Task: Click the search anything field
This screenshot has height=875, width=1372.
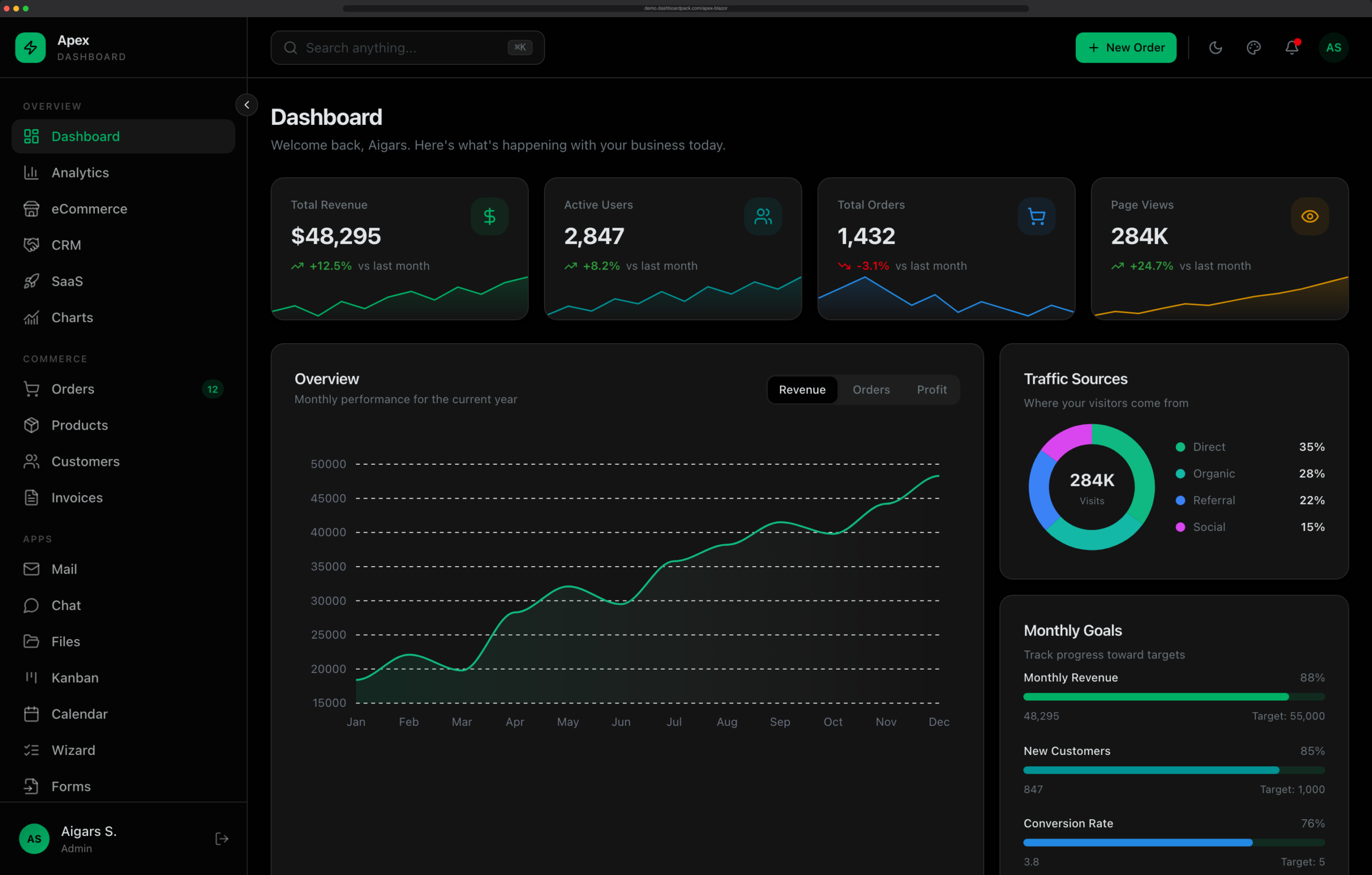Action: click(407, 48)
